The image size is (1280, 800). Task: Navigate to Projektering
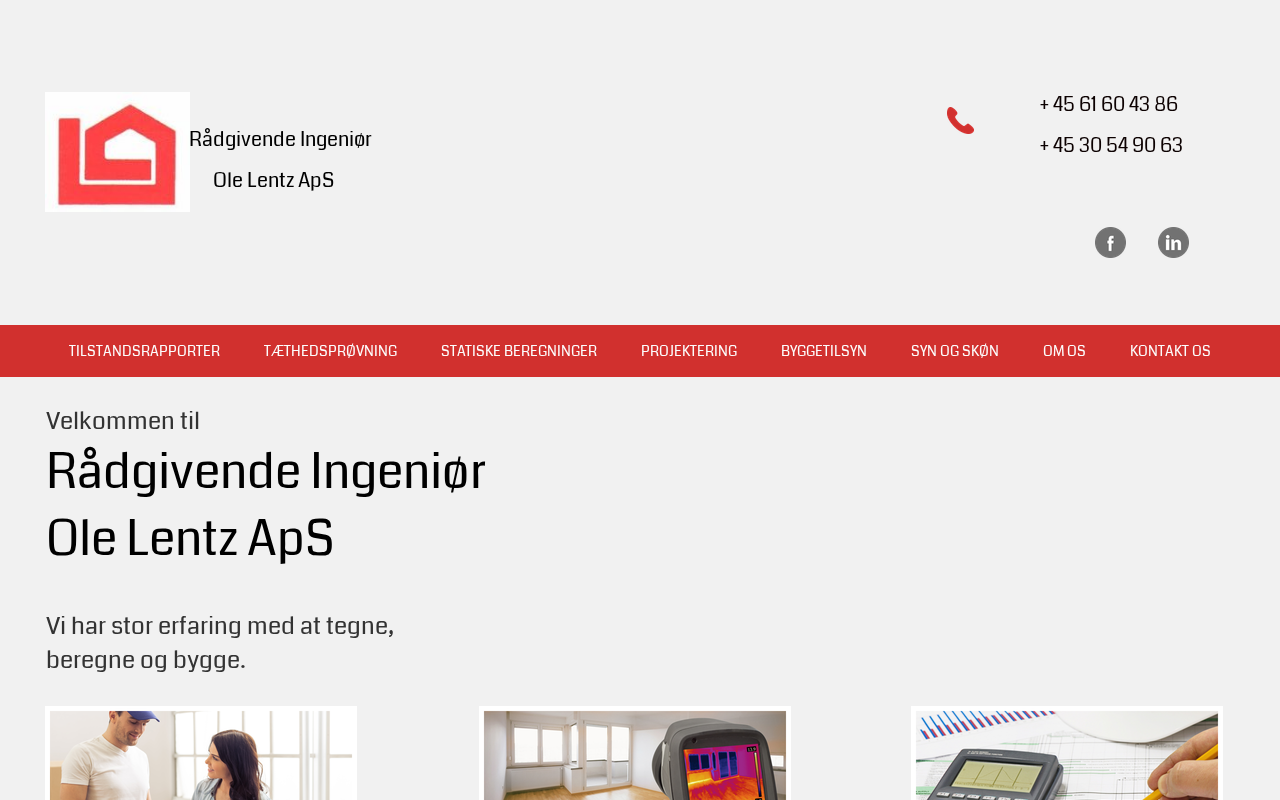689,351
